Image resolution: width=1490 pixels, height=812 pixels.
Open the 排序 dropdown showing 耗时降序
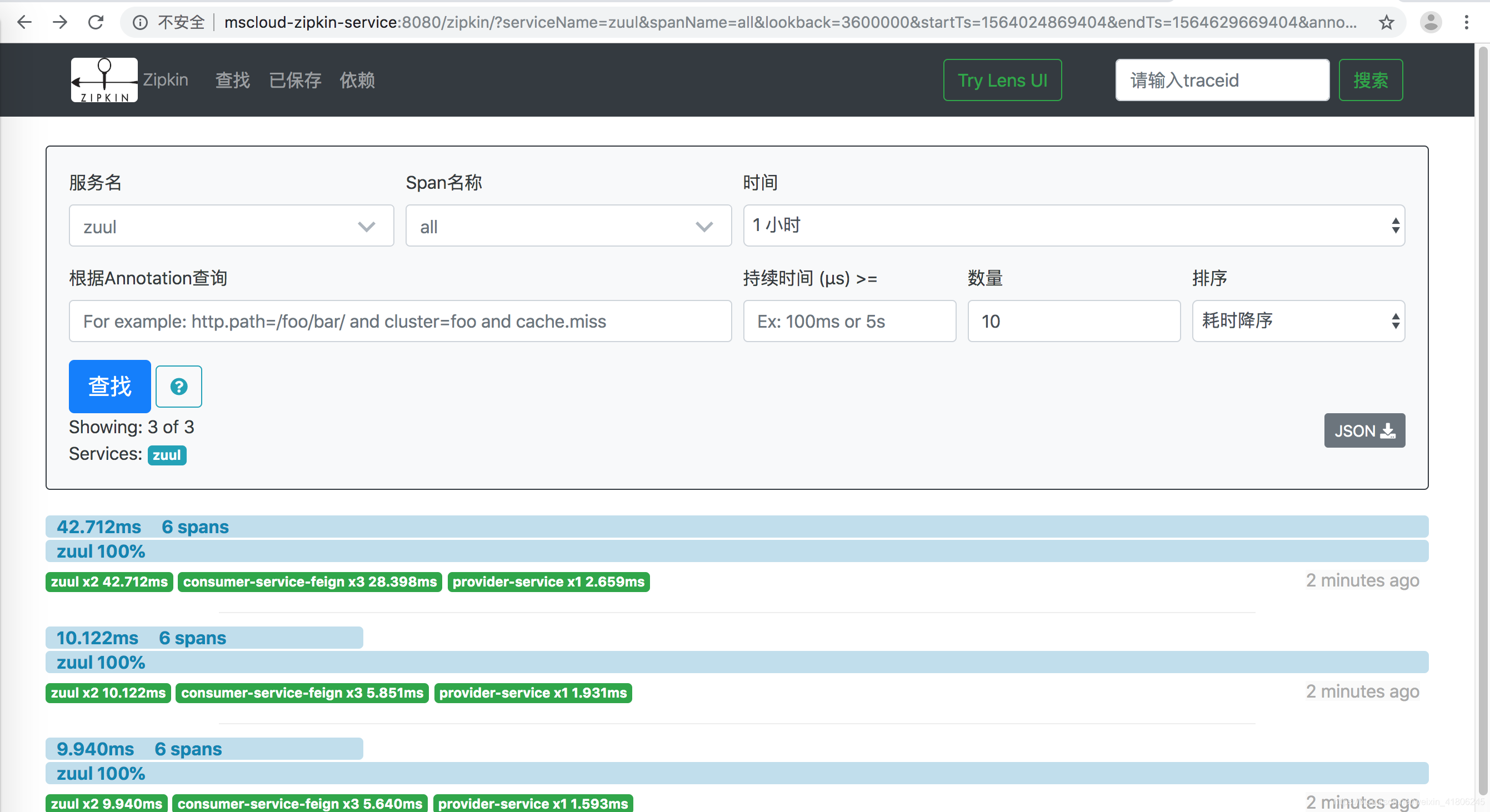(x=1298, y=321)
